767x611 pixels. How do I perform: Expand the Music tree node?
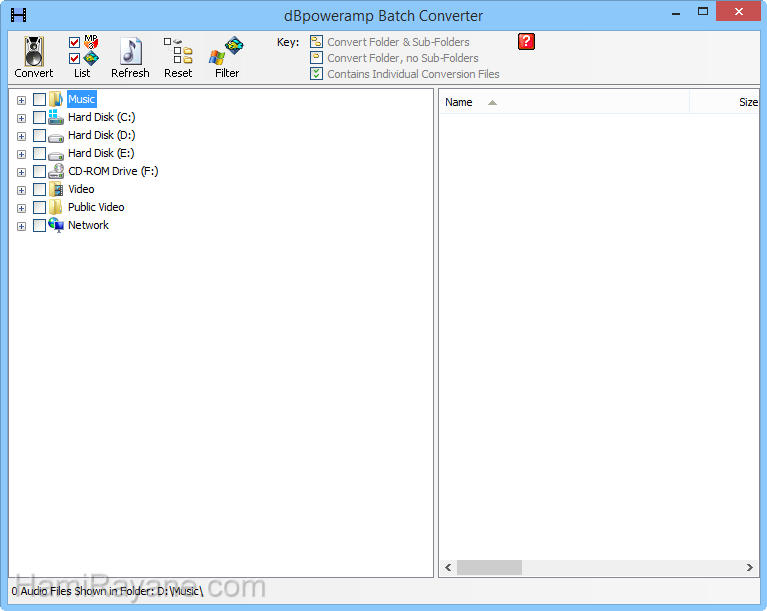[21, 100]
